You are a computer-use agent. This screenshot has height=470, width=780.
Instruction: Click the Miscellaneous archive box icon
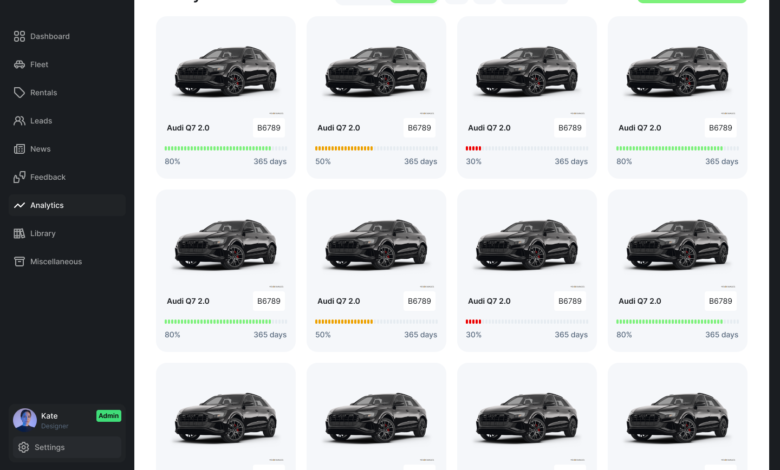[20, 261]
